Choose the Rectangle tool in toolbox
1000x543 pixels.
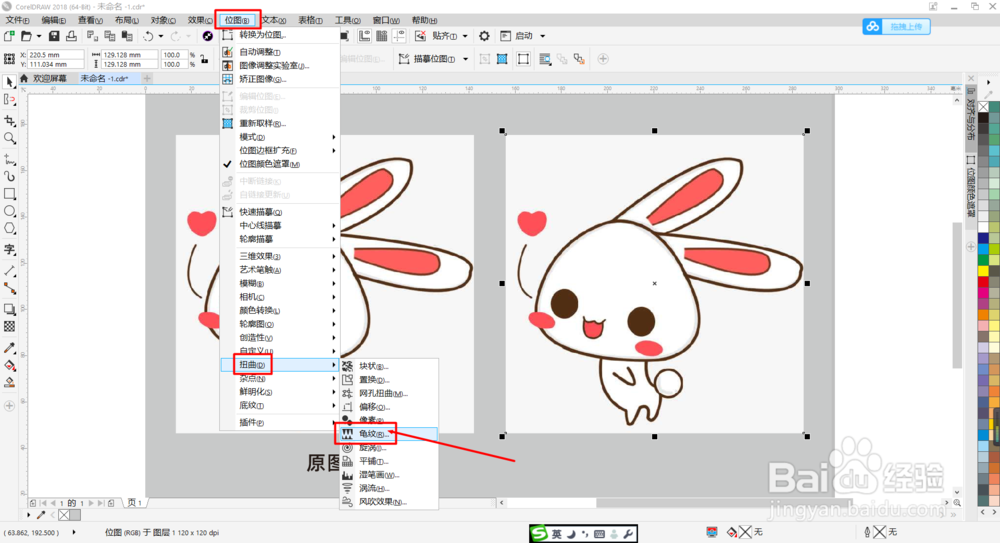pos(10,193)
